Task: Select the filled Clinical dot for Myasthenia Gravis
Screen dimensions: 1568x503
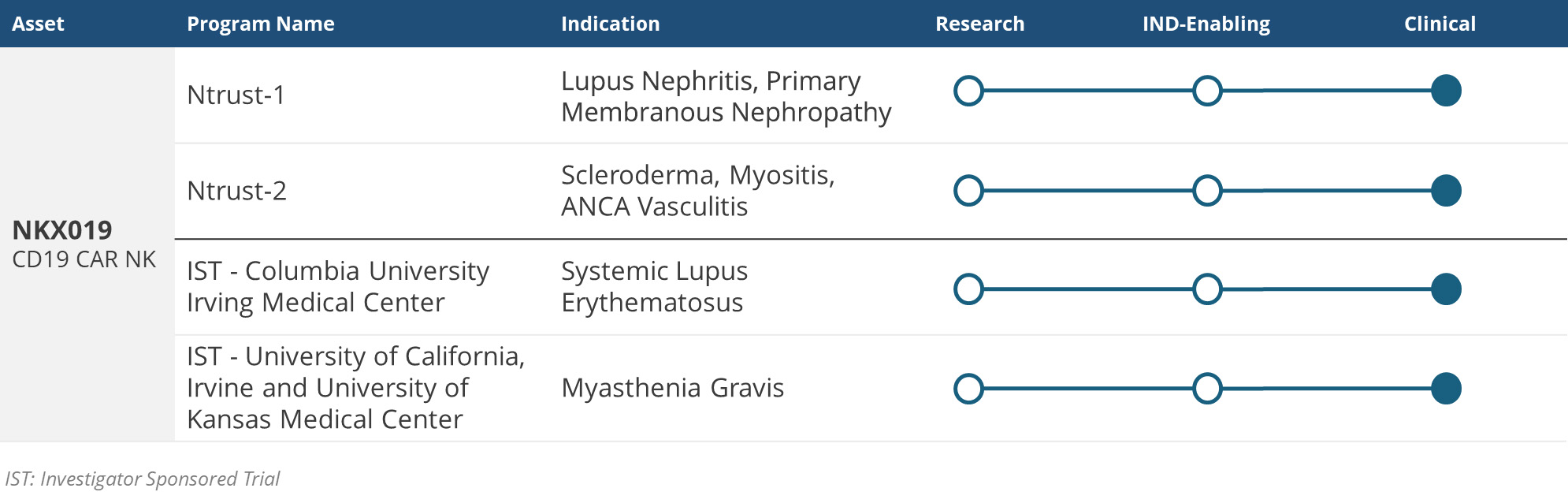Action: pos(1446,389)
